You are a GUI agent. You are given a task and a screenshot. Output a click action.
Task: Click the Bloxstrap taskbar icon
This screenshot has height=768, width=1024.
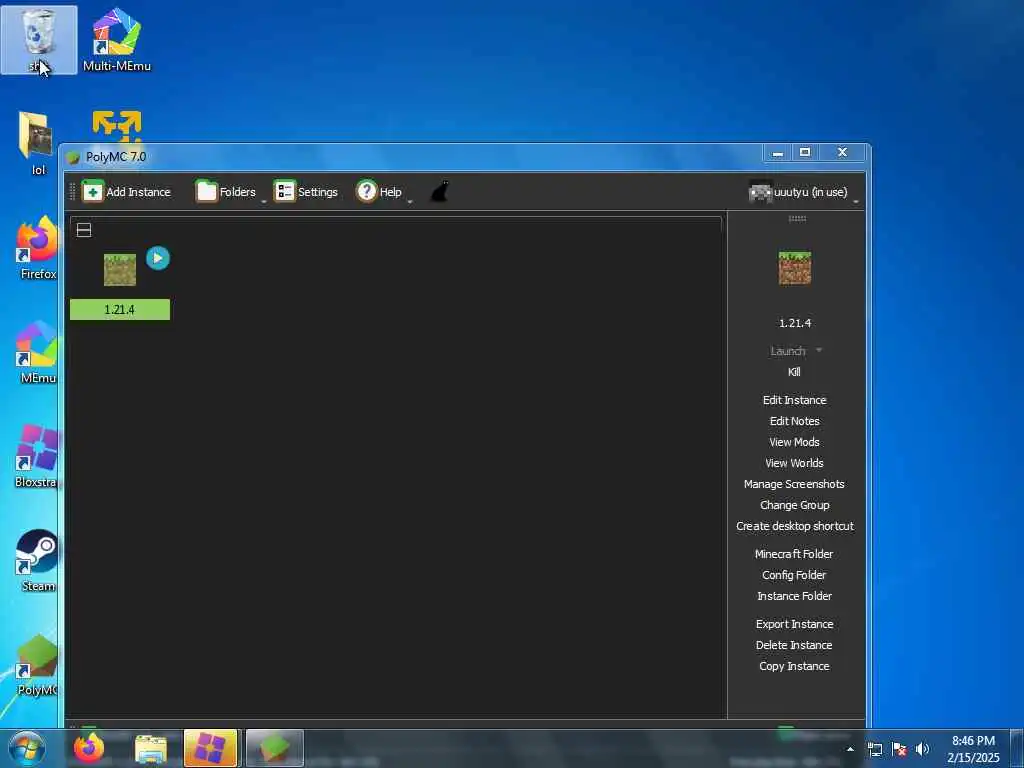click(x=210, y=748)
